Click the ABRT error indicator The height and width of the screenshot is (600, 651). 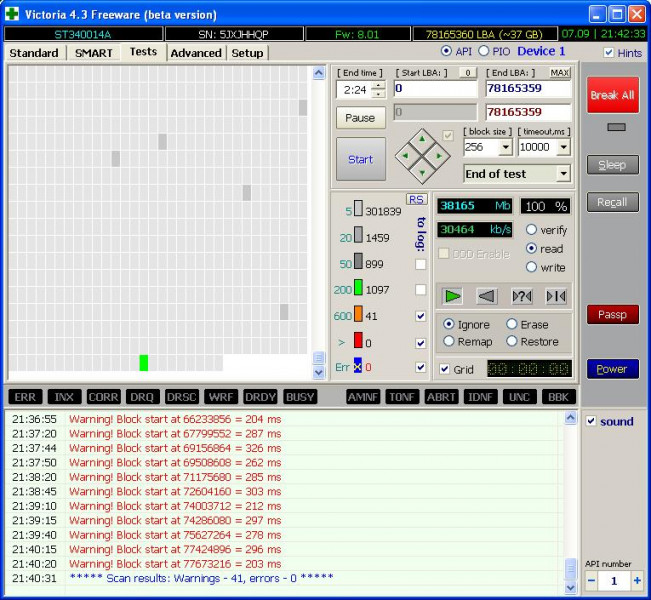coord(441,397)
